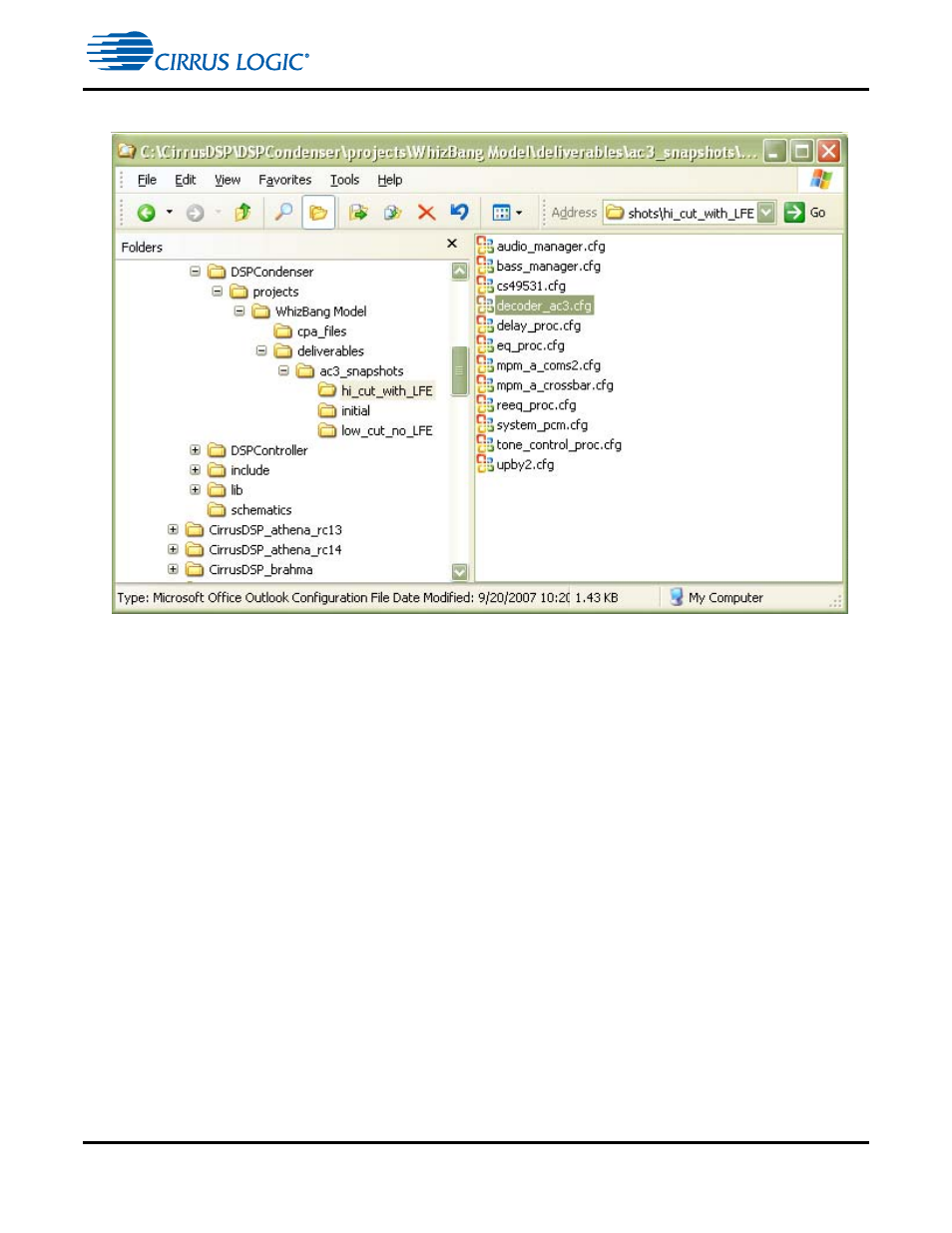This screenshot has height=1233, width=952.
Task: Click the Address field path text
Action: click(691, 214)
